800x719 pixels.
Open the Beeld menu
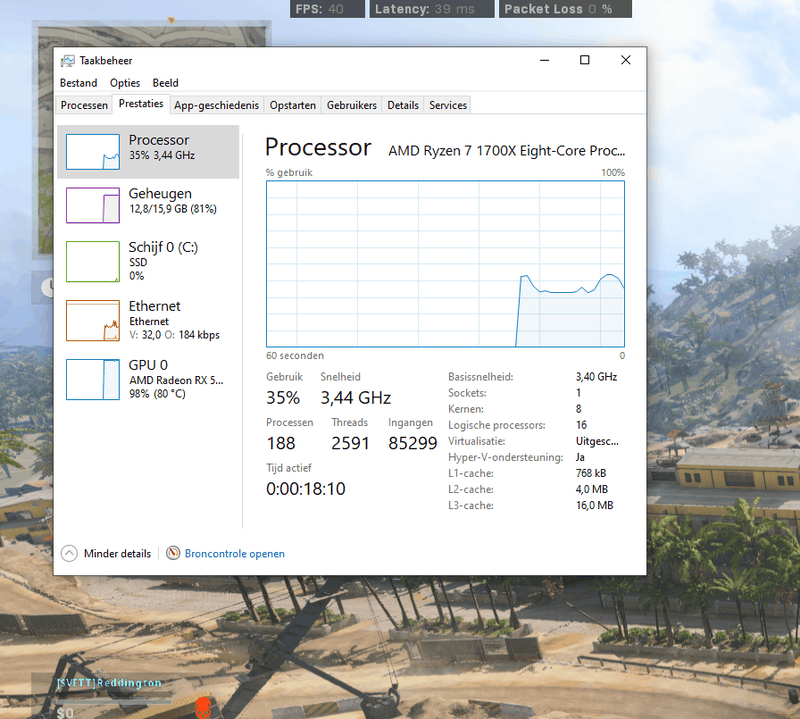coord(165,83)
